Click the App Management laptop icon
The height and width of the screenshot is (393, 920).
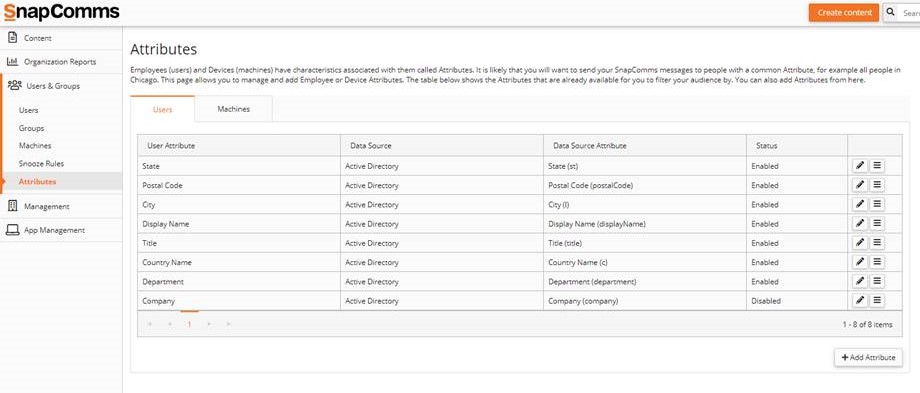tap(12, 230)
